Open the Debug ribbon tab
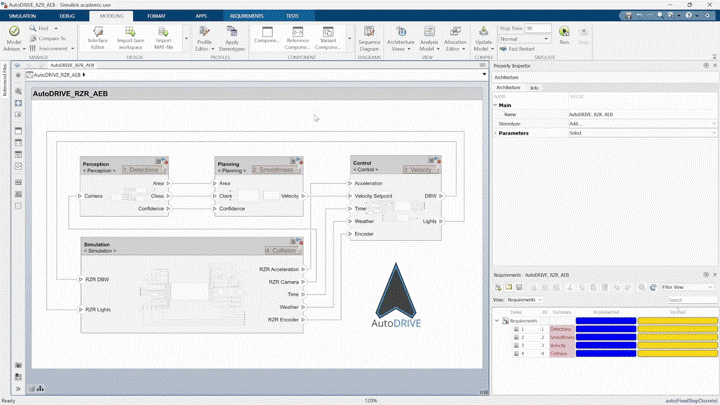Image resolution: width=720 pixels, height=405 pixels. 67,16
